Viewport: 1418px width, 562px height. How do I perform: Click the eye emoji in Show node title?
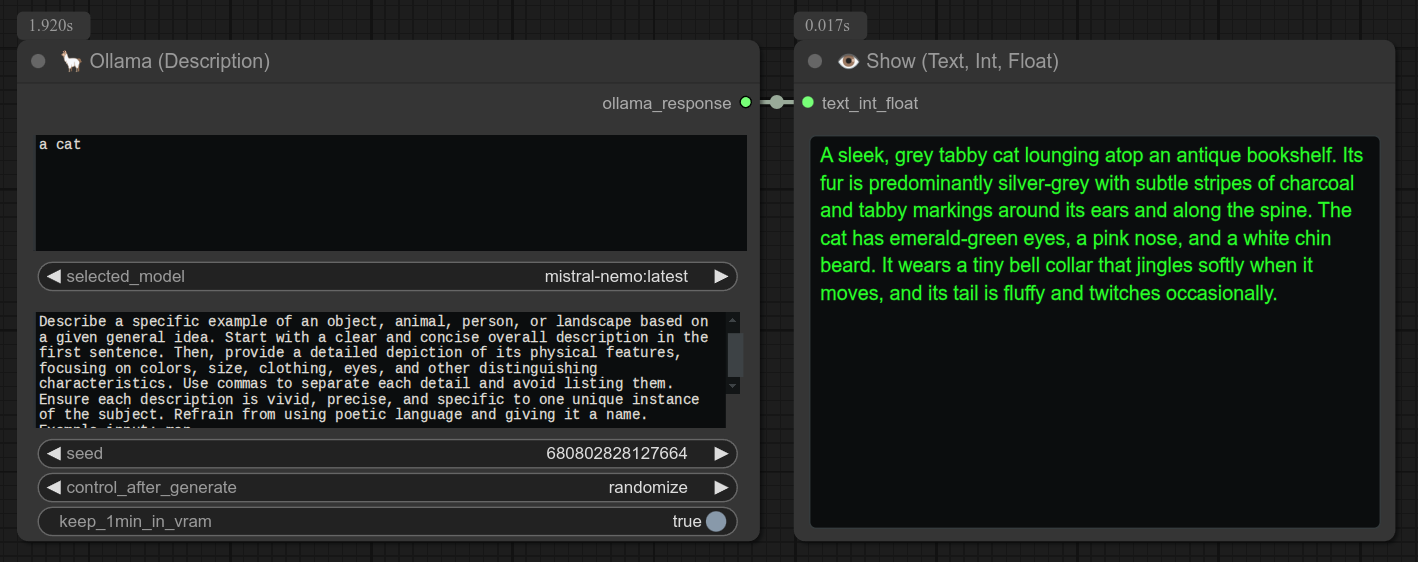click(848, 62)
